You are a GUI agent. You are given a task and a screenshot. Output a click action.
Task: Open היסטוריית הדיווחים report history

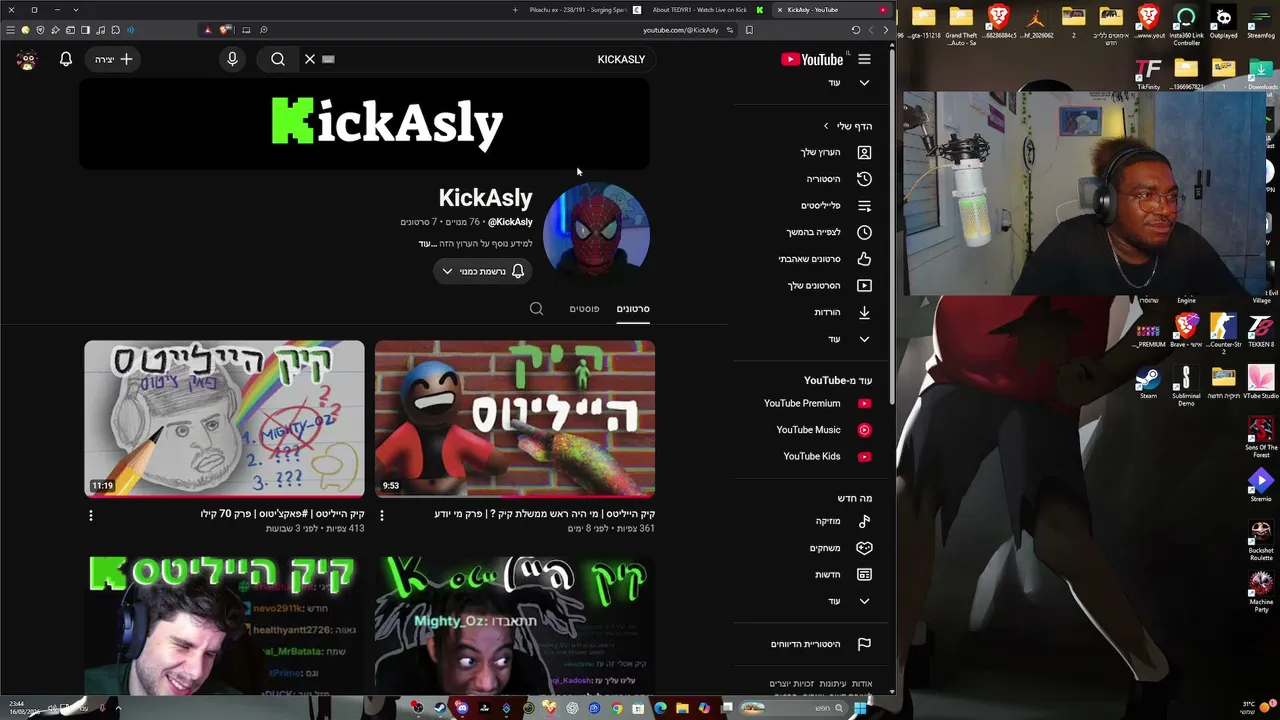click(820, 644)
